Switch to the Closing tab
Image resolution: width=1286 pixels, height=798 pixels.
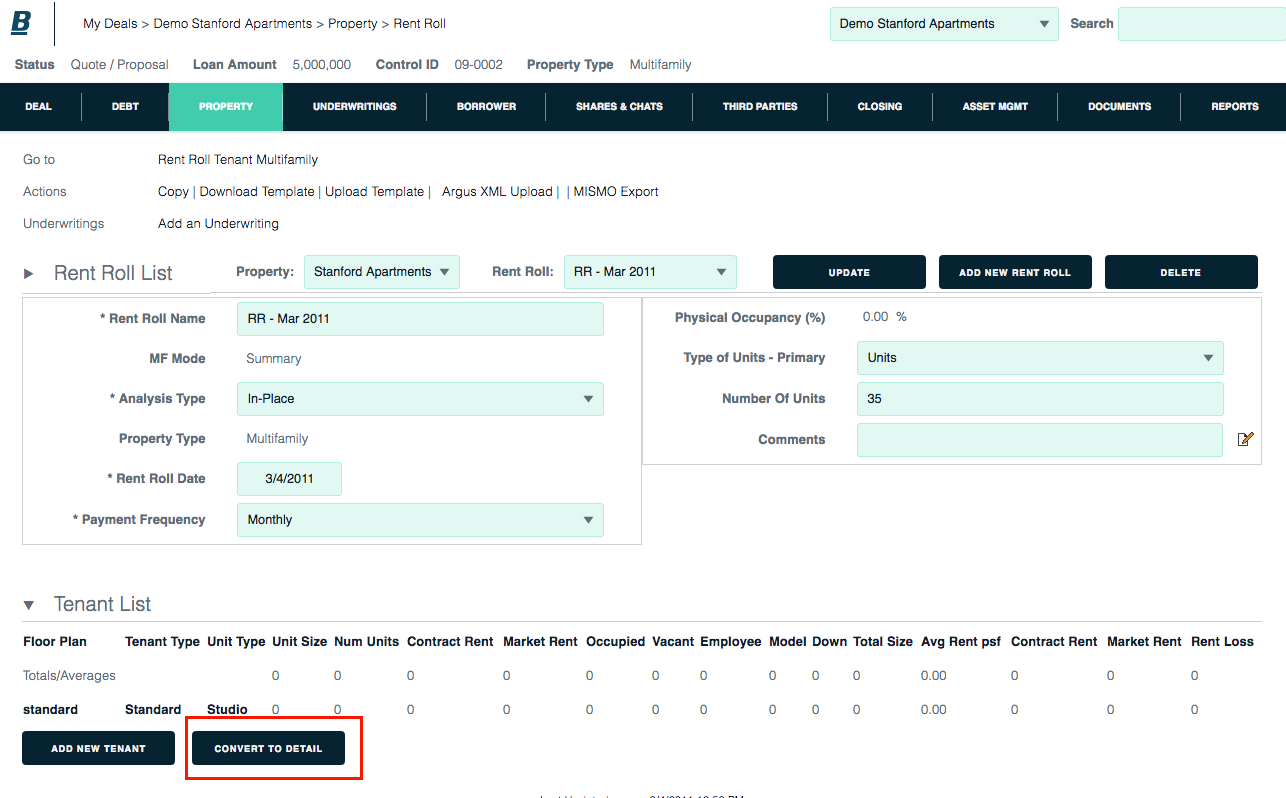[880, 106]
